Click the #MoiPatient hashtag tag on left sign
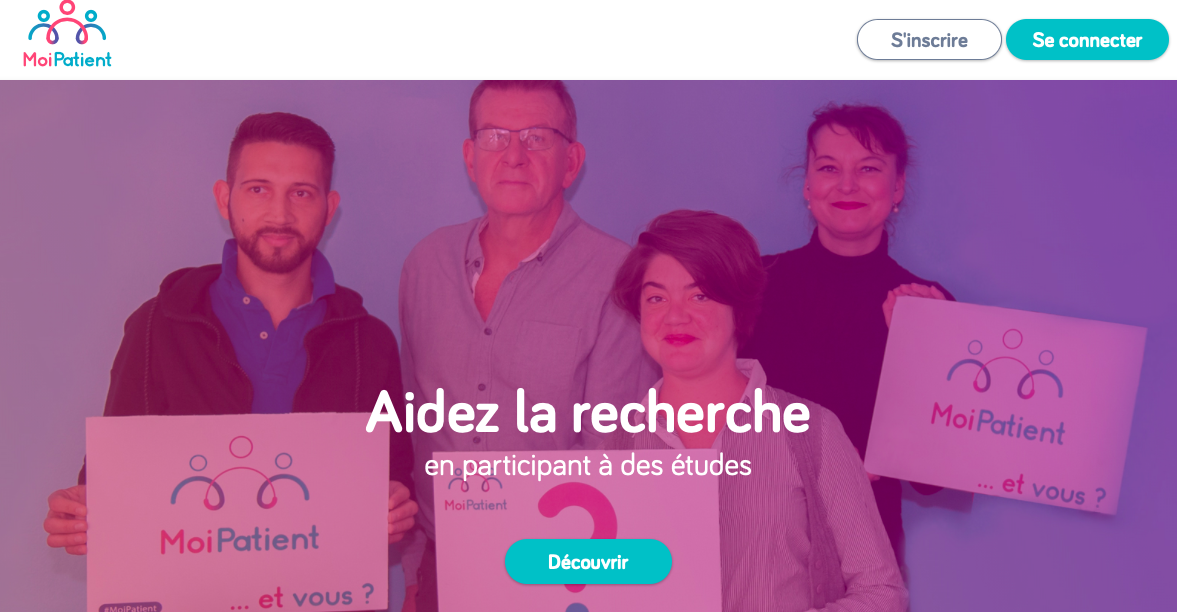The height and width of the screenshot is (612, 1177). (x=131, y=607)
